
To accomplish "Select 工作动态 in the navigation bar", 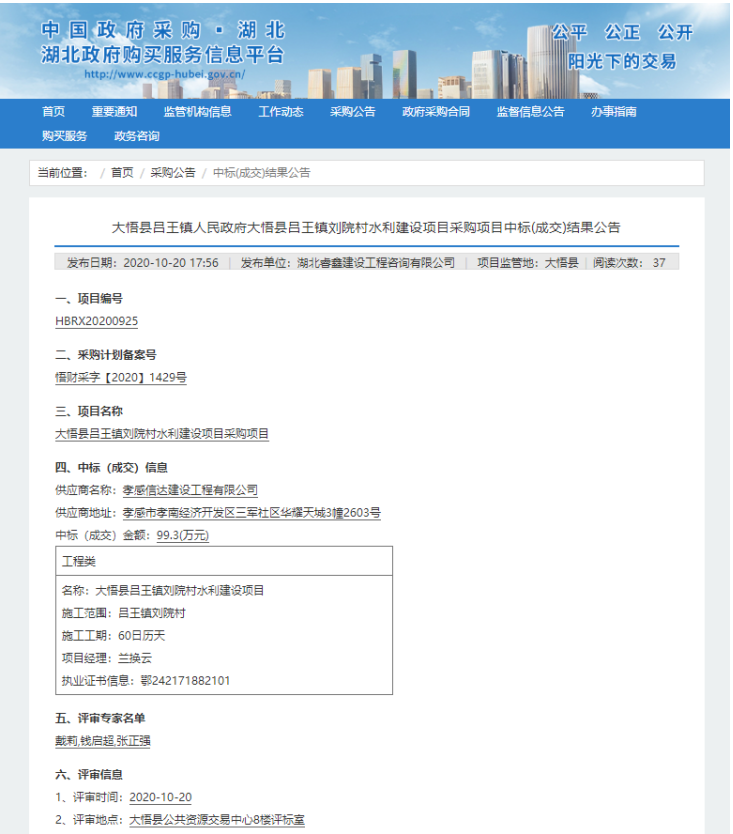I will 280,112.
